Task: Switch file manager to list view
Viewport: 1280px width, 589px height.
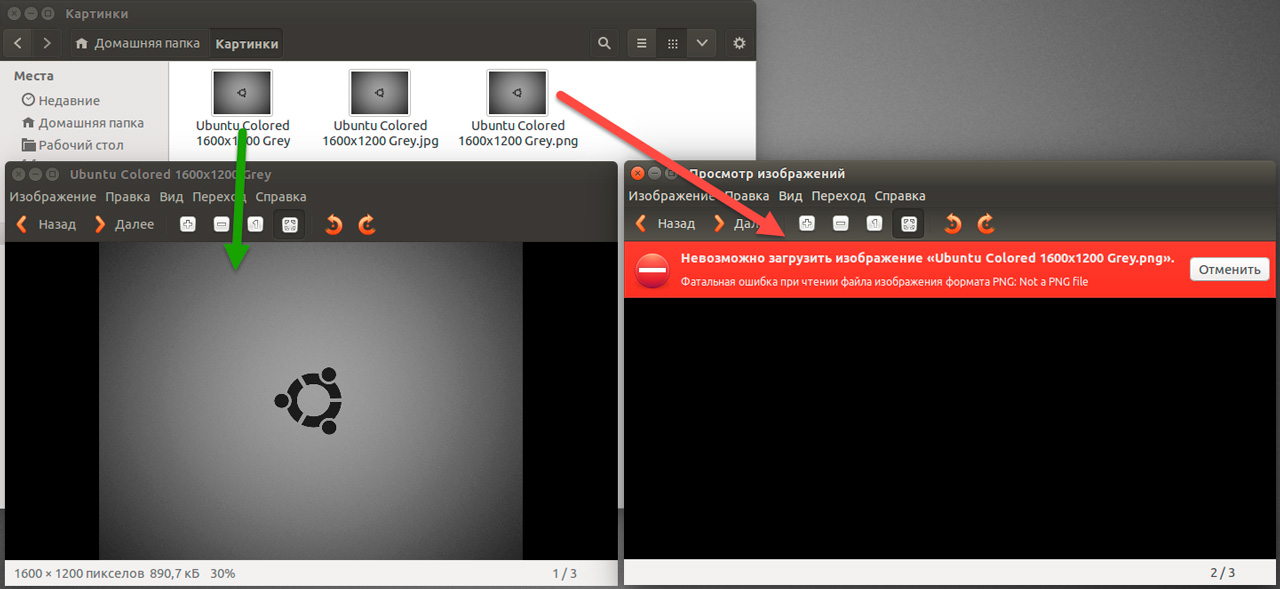Action: (642, 44)
